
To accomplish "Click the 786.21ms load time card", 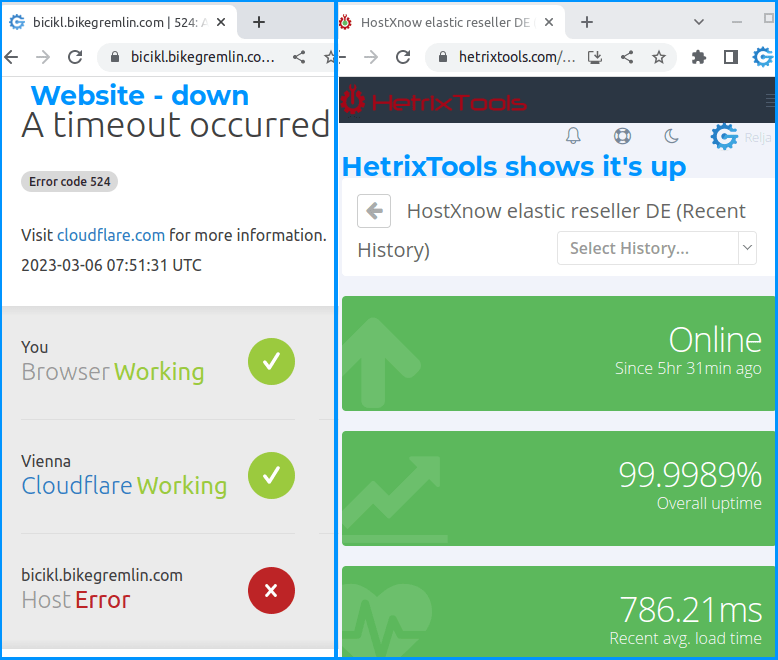I will pos(558,611).
